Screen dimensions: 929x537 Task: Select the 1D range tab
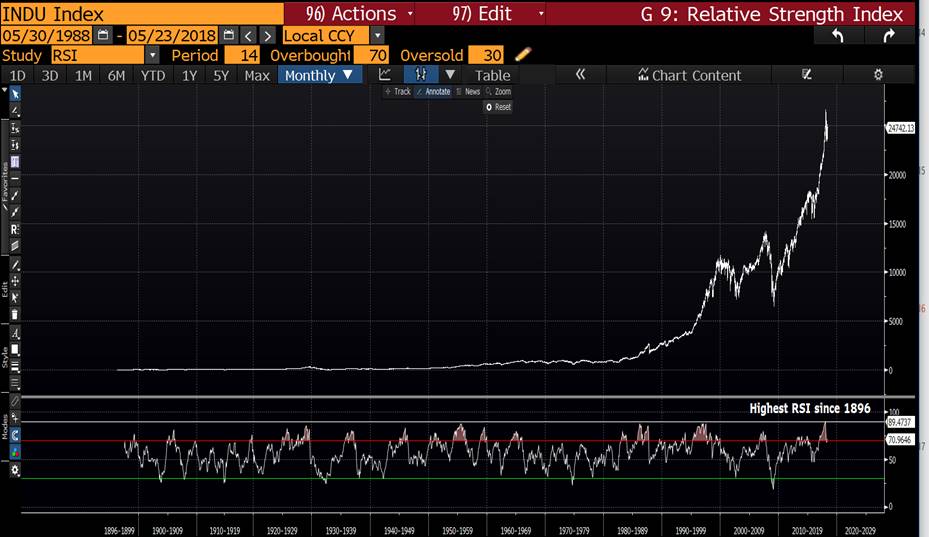click(18, 75)
